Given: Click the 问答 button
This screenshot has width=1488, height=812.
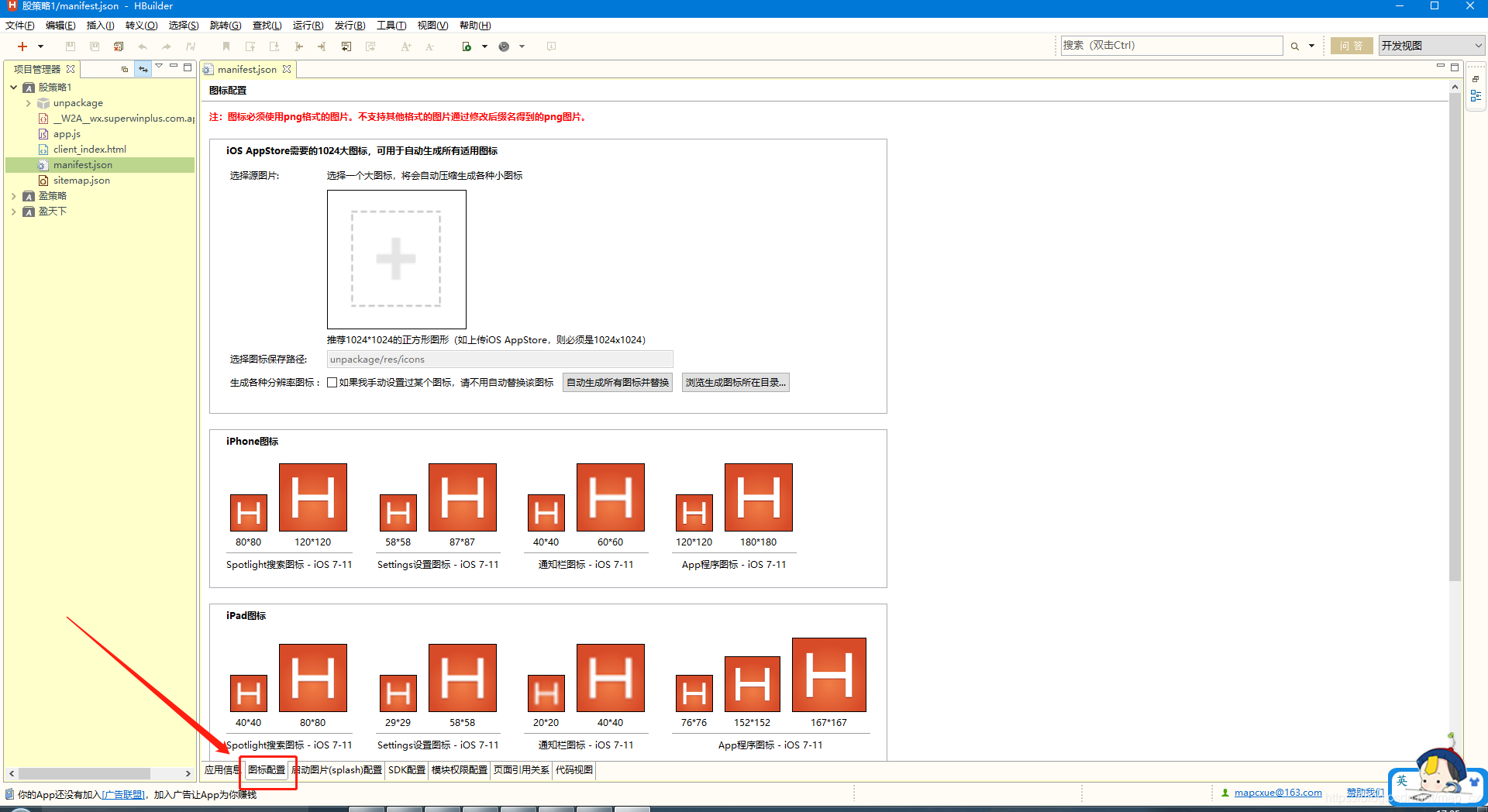Looking at the screenshot, I should tap(1352, 46).
